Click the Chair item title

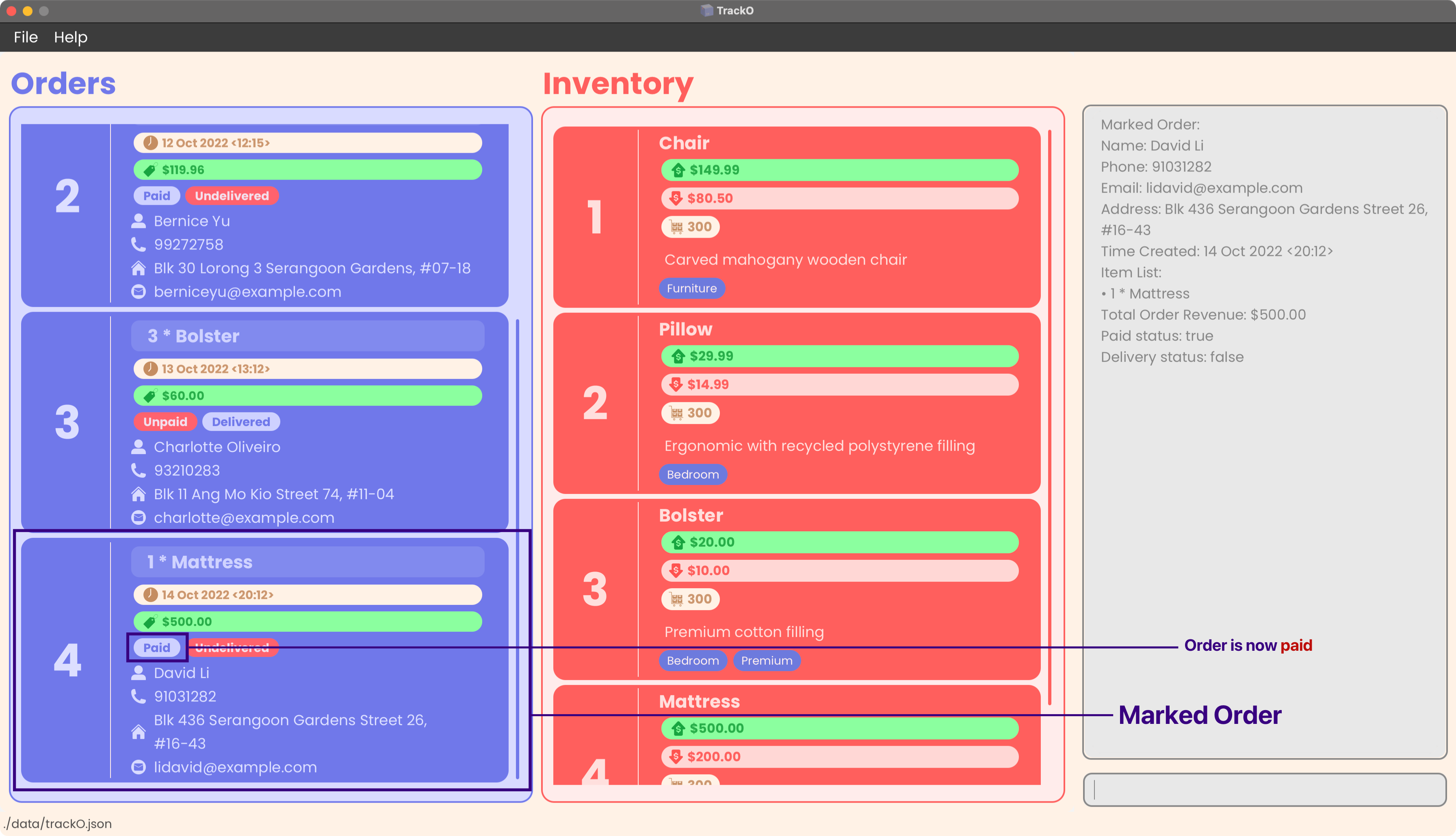684,143
